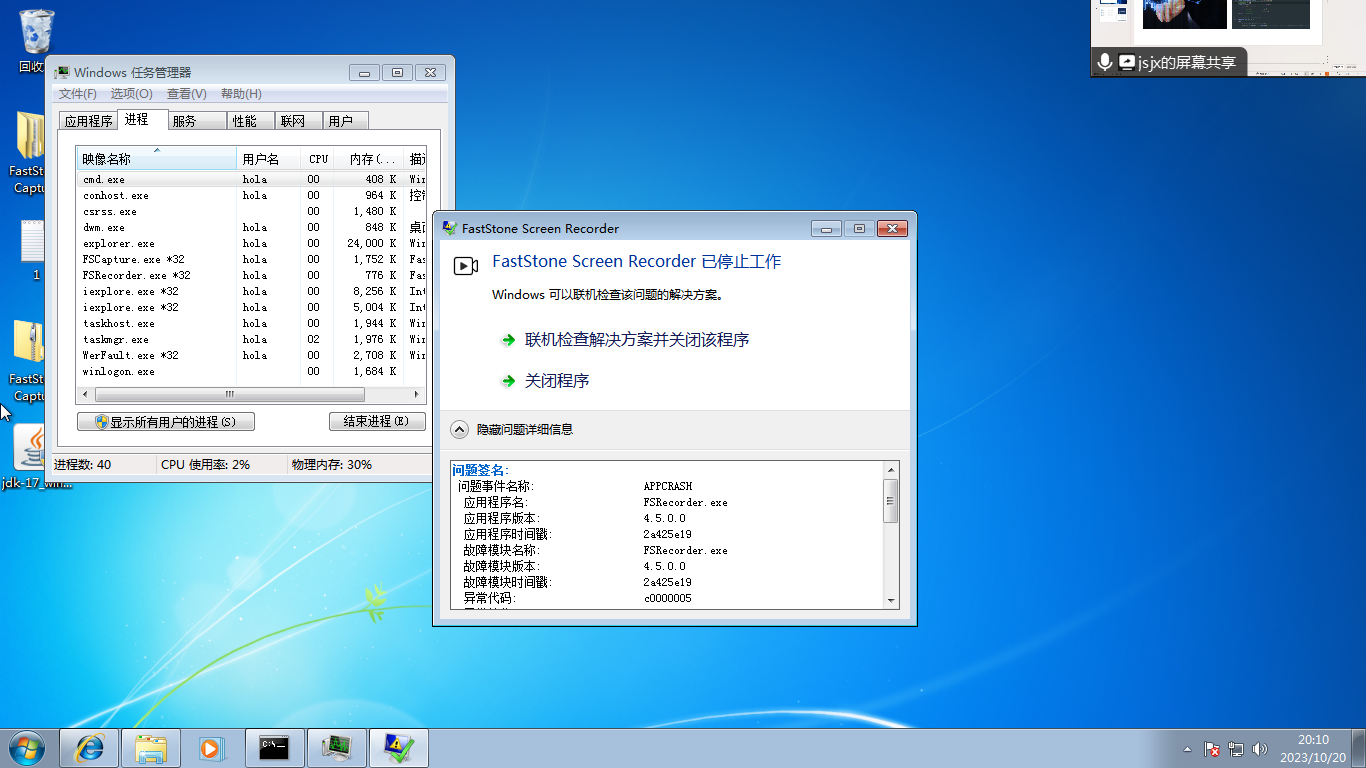Select the FSRecorder.exe process row

pos(130,275)
